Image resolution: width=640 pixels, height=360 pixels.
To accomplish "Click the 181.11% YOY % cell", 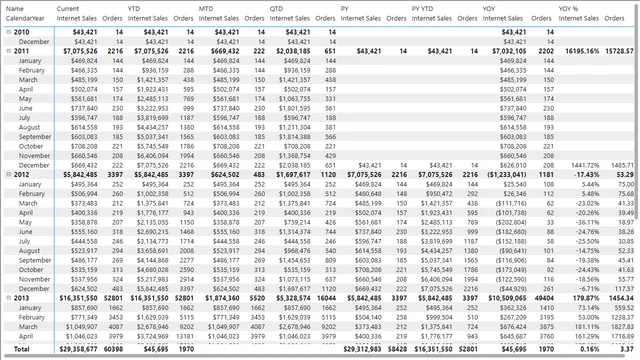I will click(588, 327).
